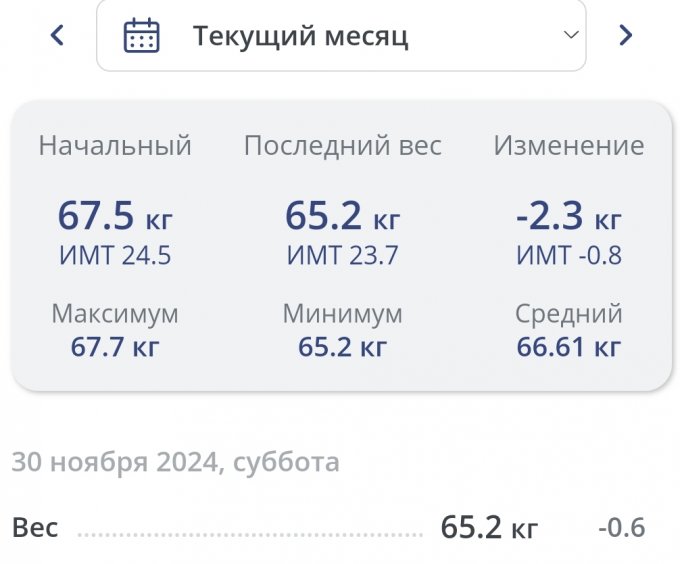Click the -0.6 daily change value

point(621,527)
